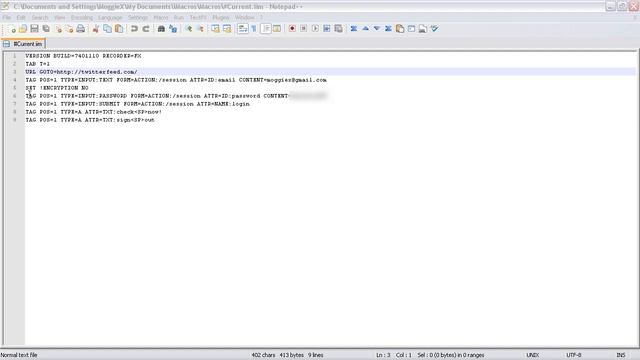Click the line ending sign<SP>out
The width and height of the screenshot is (640, 360).
tap(90, 120)
